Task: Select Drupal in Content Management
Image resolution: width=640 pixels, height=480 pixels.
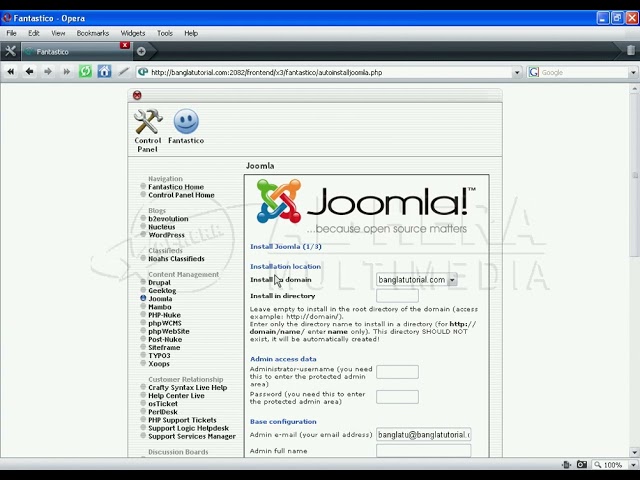Action: (x=160, y=282)
